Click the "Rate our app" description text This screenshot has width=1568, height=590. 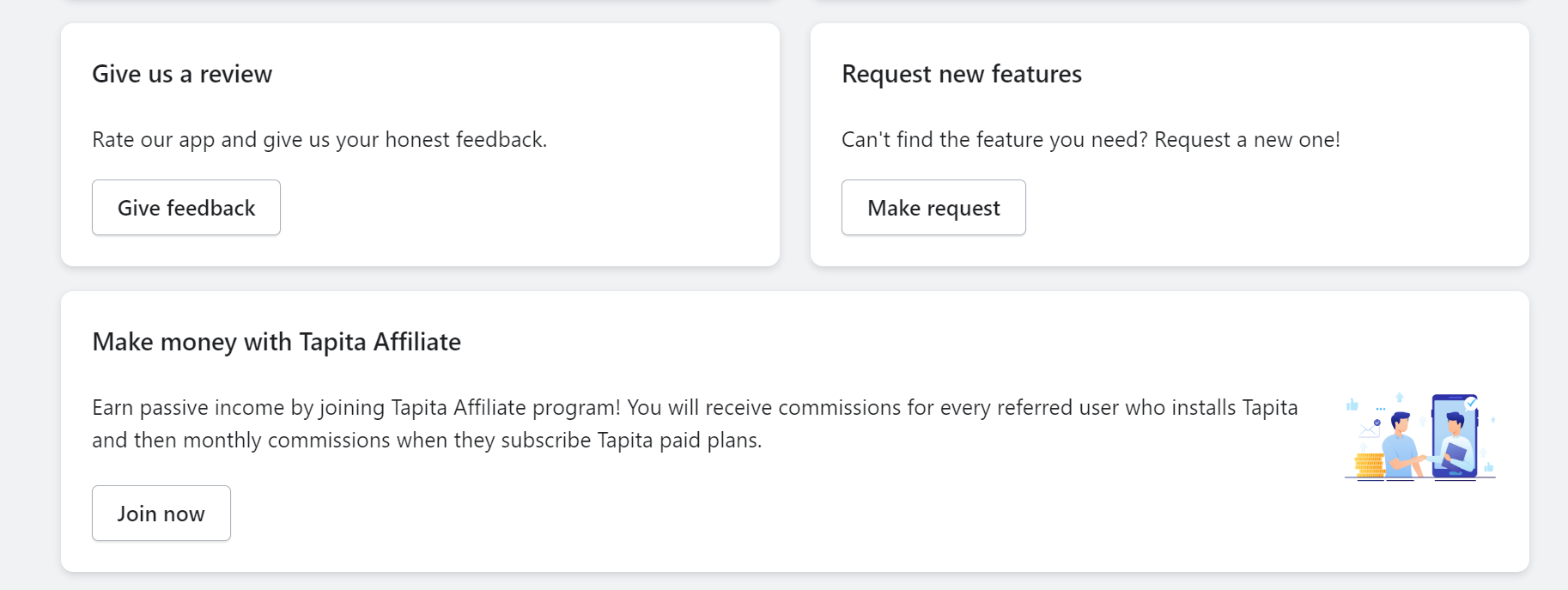pos(319,139)
